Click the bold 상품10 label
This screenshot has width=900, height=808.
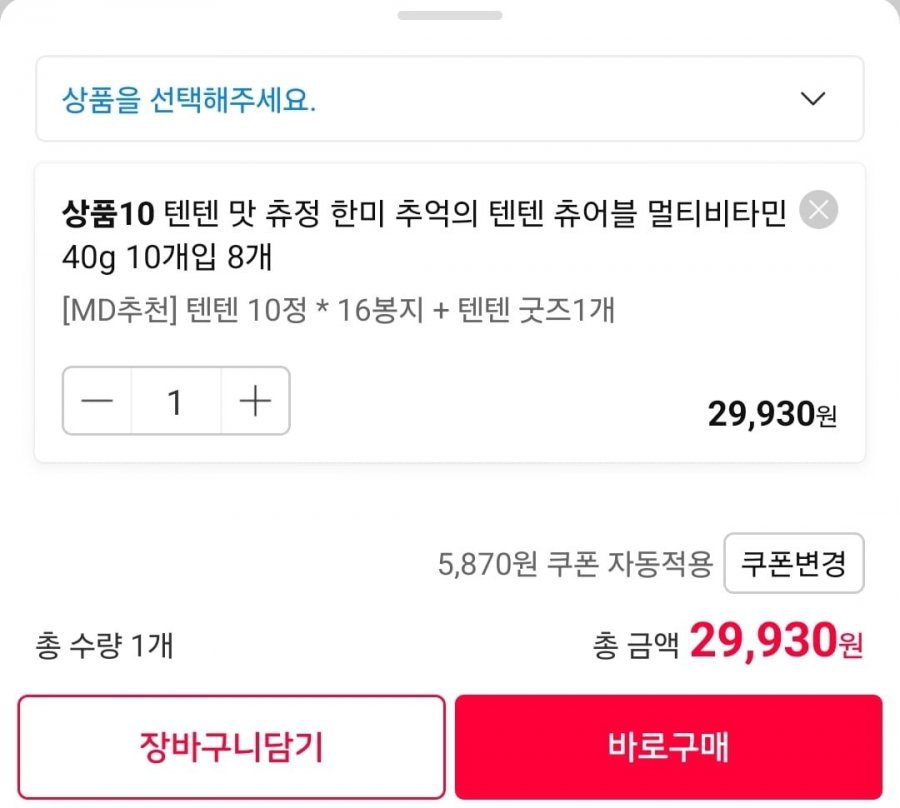(x=108, y=213)
